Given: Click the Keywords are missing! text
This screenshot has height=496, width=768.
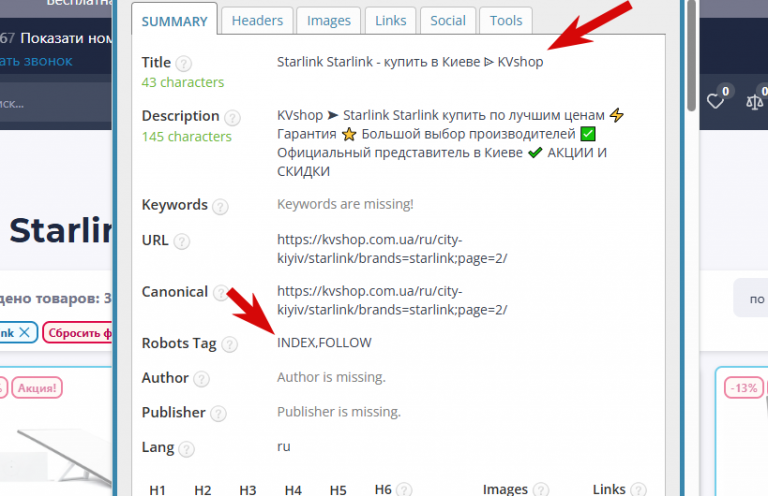Looking at the screenshot, I should (x=345, y=204).
